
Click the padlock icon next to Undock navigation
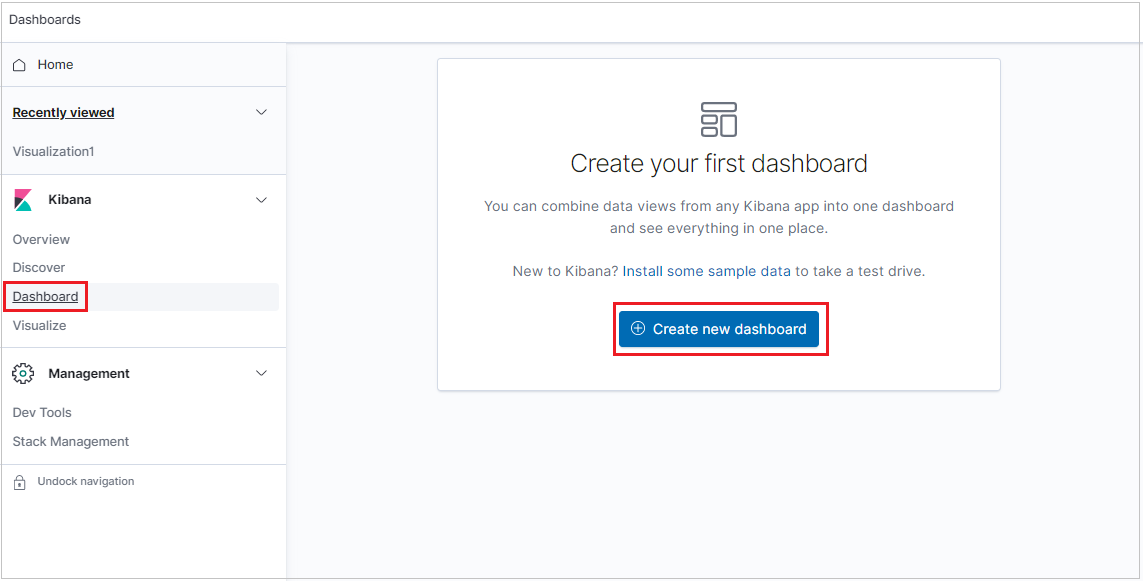18,481
